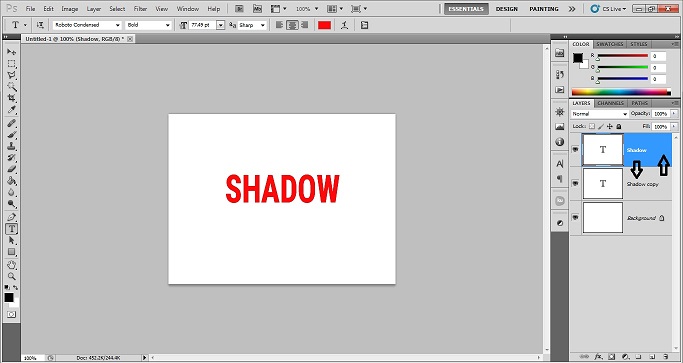Open the Info panel in dock

point(560,142)
